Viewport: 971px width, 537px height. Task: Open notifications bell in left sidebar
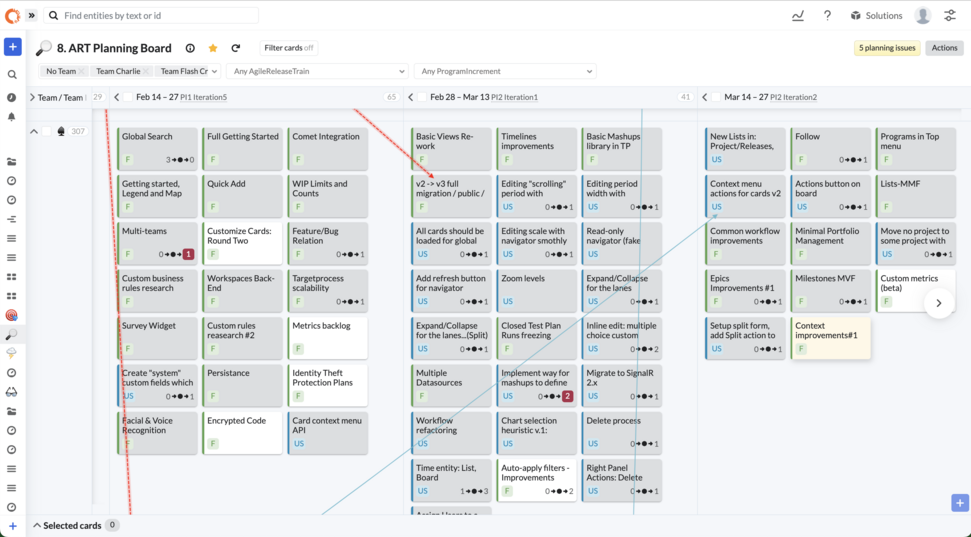(12, 117)
